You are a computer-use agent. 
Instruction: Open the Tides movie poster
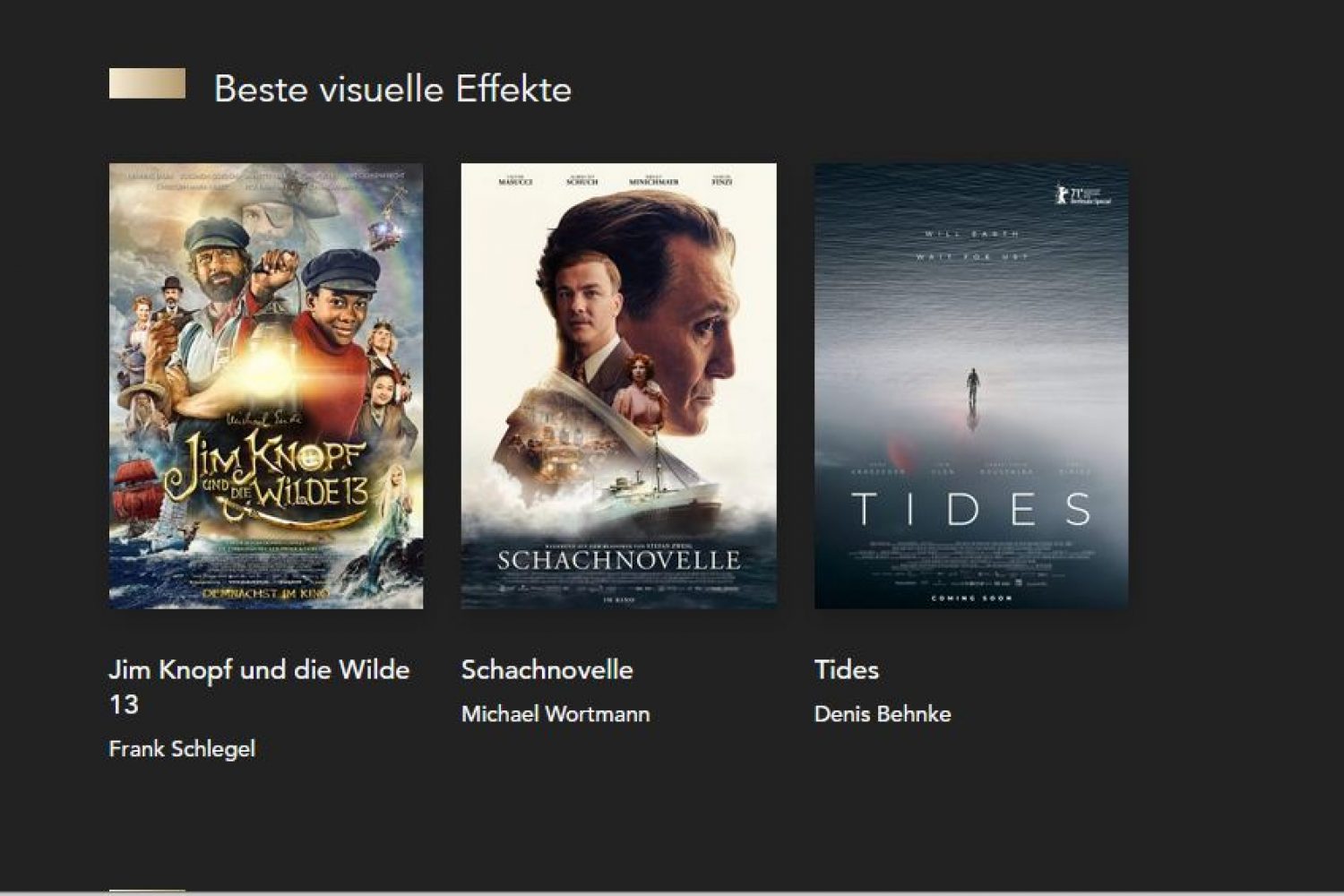point(971,385)
